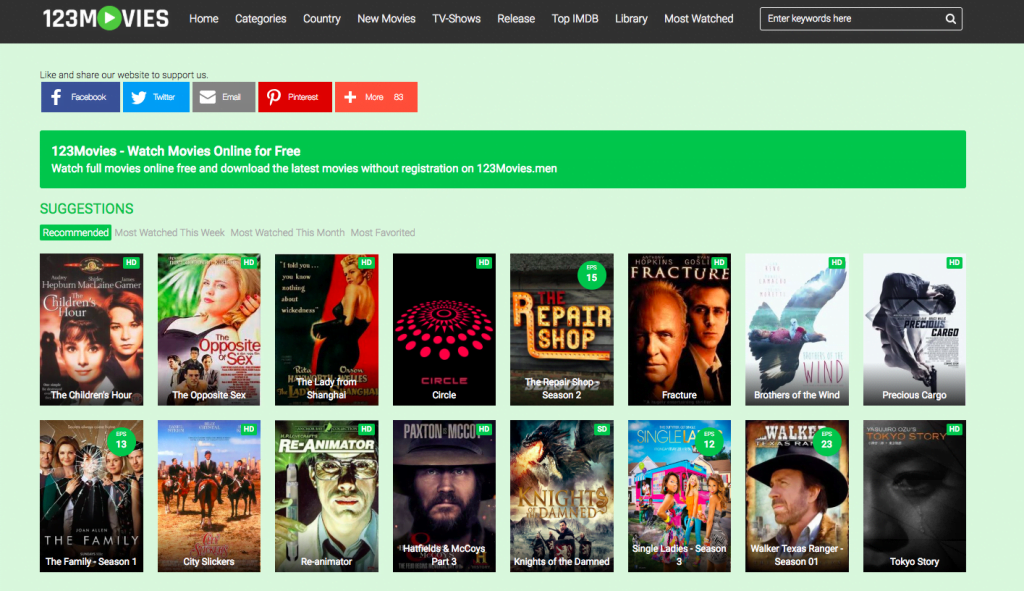Open the Circle movie poster

pyautogui.click(x=444, y=330)
